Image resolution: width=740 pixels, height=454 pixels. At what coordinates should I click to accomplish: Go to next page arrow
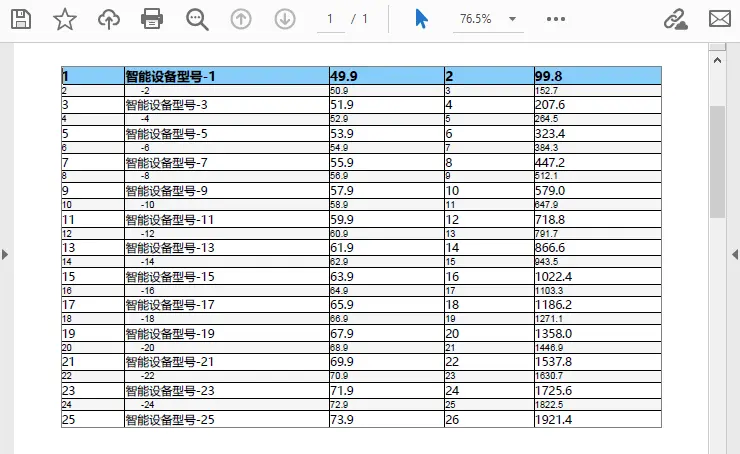pos(285,19)
